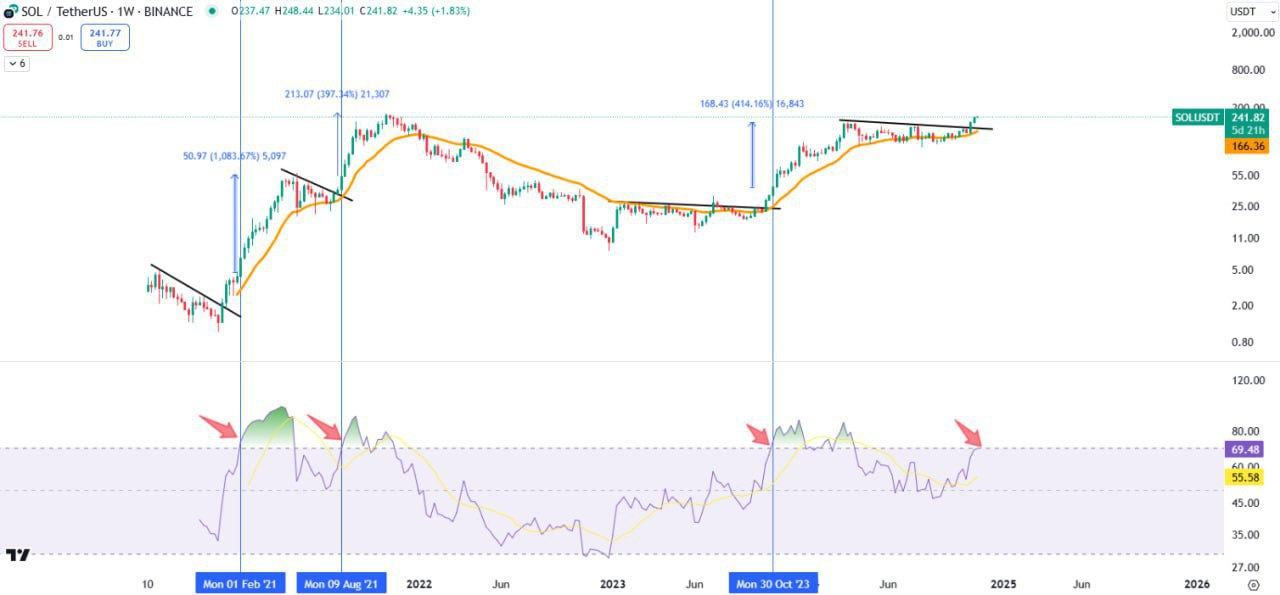
Task: Click the Mon 30 Oct '23 date marker
Action: (772, 583)
